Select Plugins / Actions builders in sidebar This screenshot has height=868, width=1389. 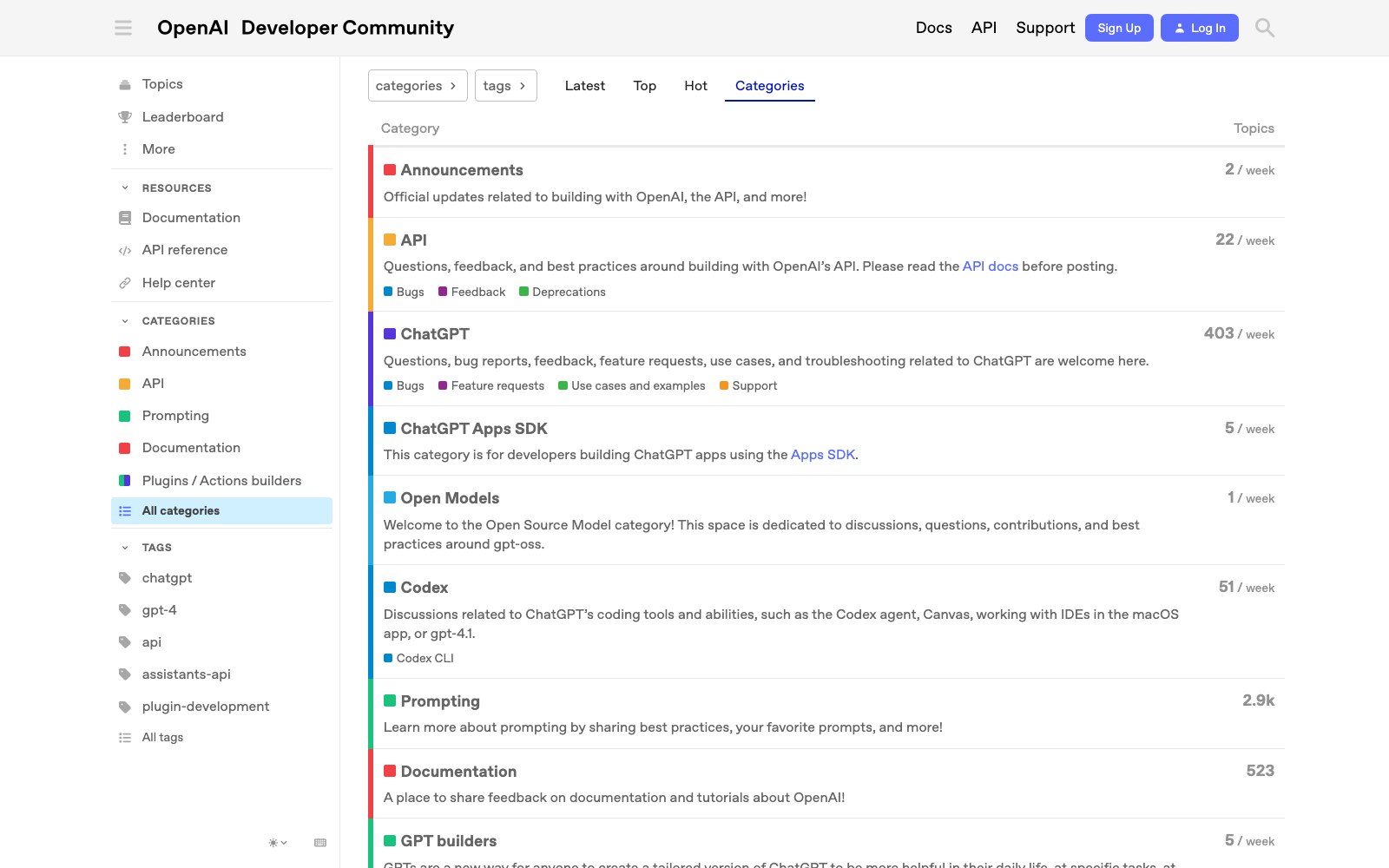click(x=221, y=481)
